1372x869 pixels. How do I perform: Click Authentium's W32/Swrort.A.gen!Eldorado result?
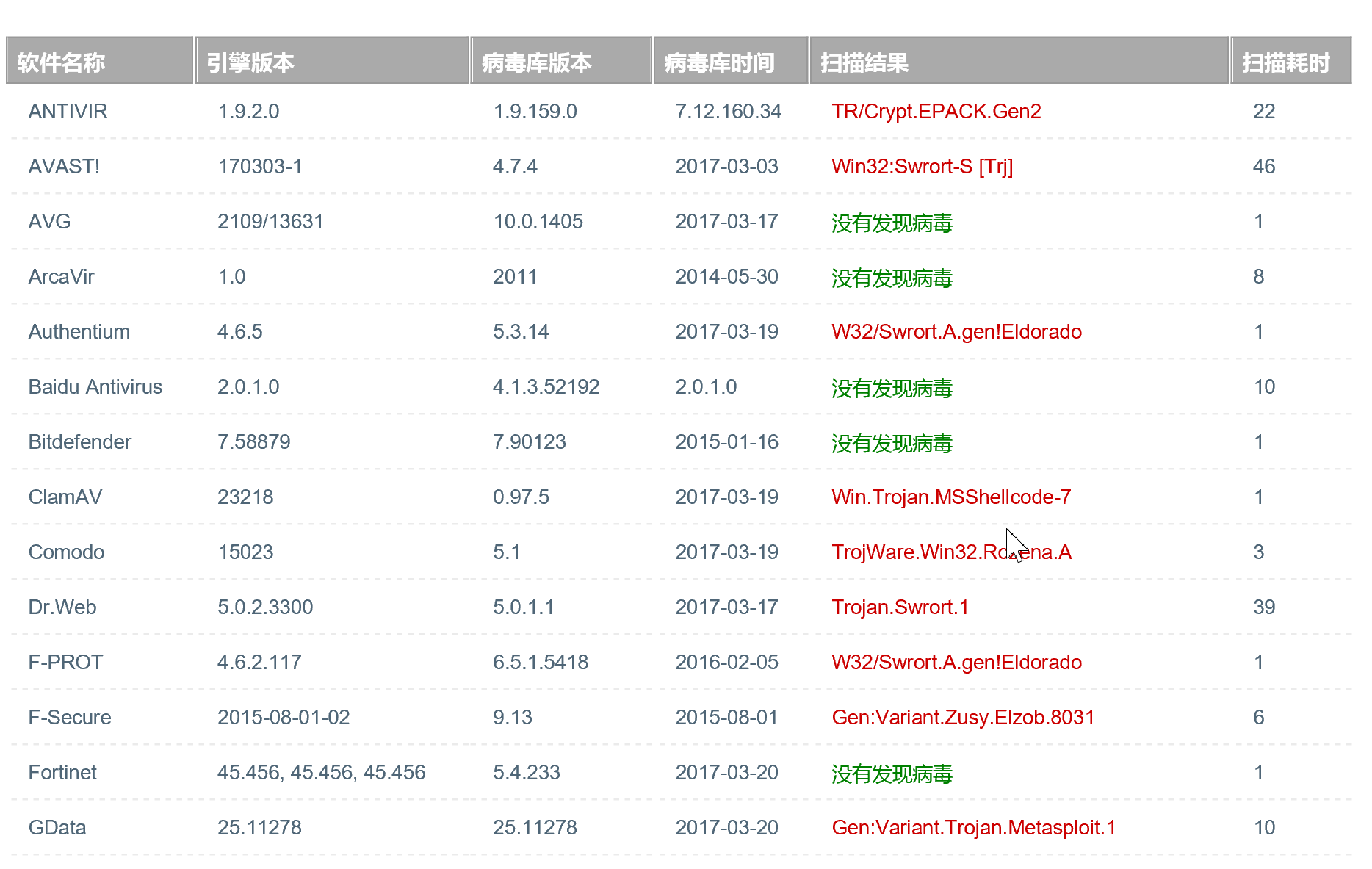point(956,332)
